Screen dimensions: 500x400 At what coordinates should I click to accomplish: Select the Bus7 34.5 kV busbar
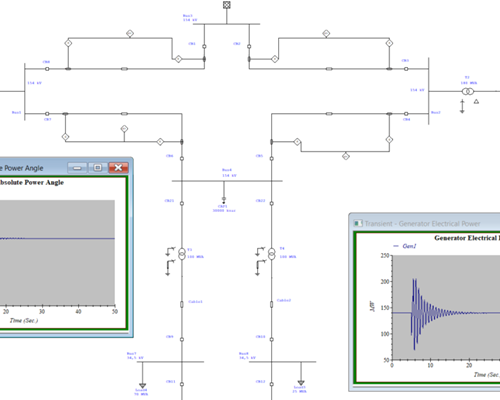(x=170, y=362)
